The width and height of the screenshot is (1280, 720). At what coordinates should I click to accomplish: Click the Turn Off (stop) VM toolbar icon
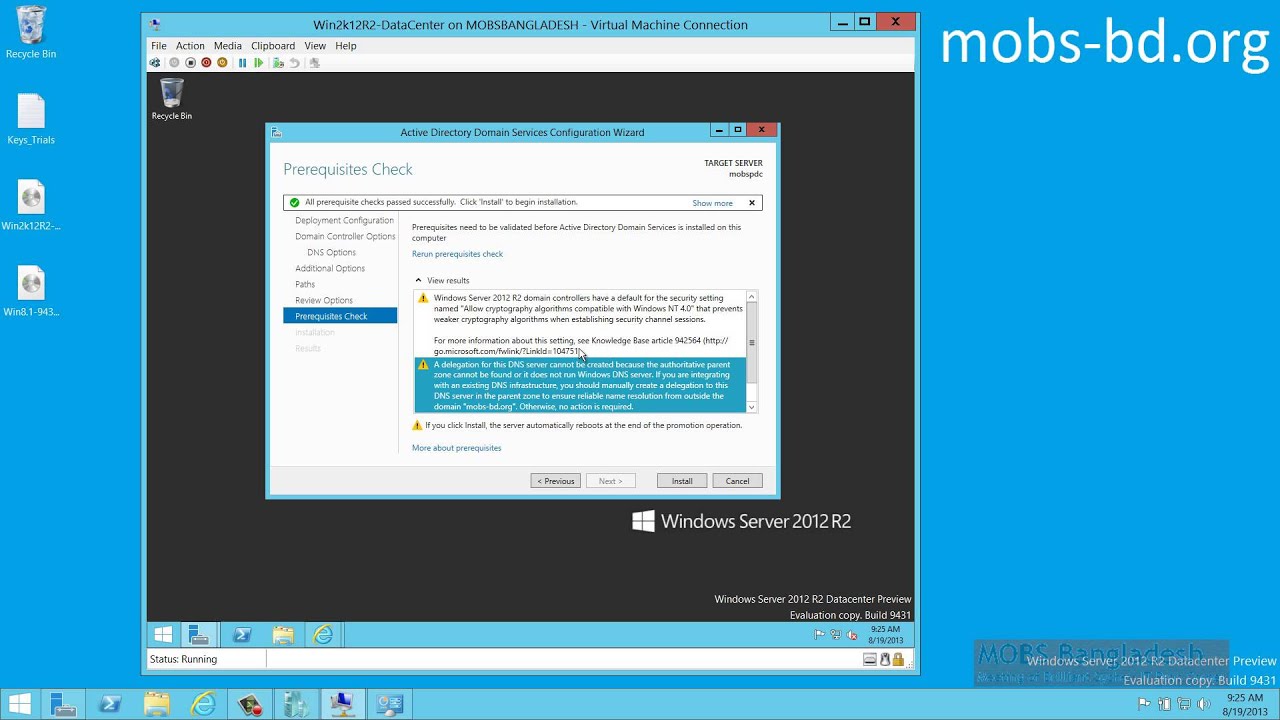coord(190,63)
